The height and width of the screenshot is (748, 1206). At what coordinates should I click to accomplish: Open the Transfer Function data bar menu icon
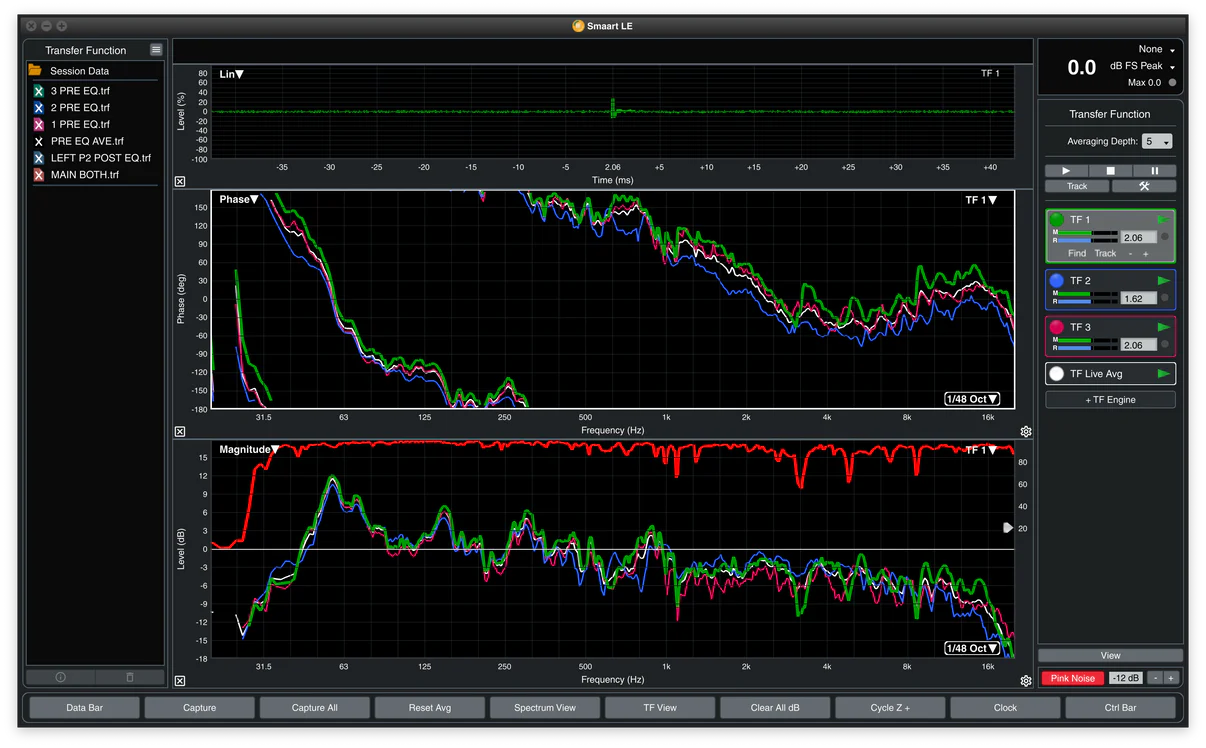tap(156, 50)
